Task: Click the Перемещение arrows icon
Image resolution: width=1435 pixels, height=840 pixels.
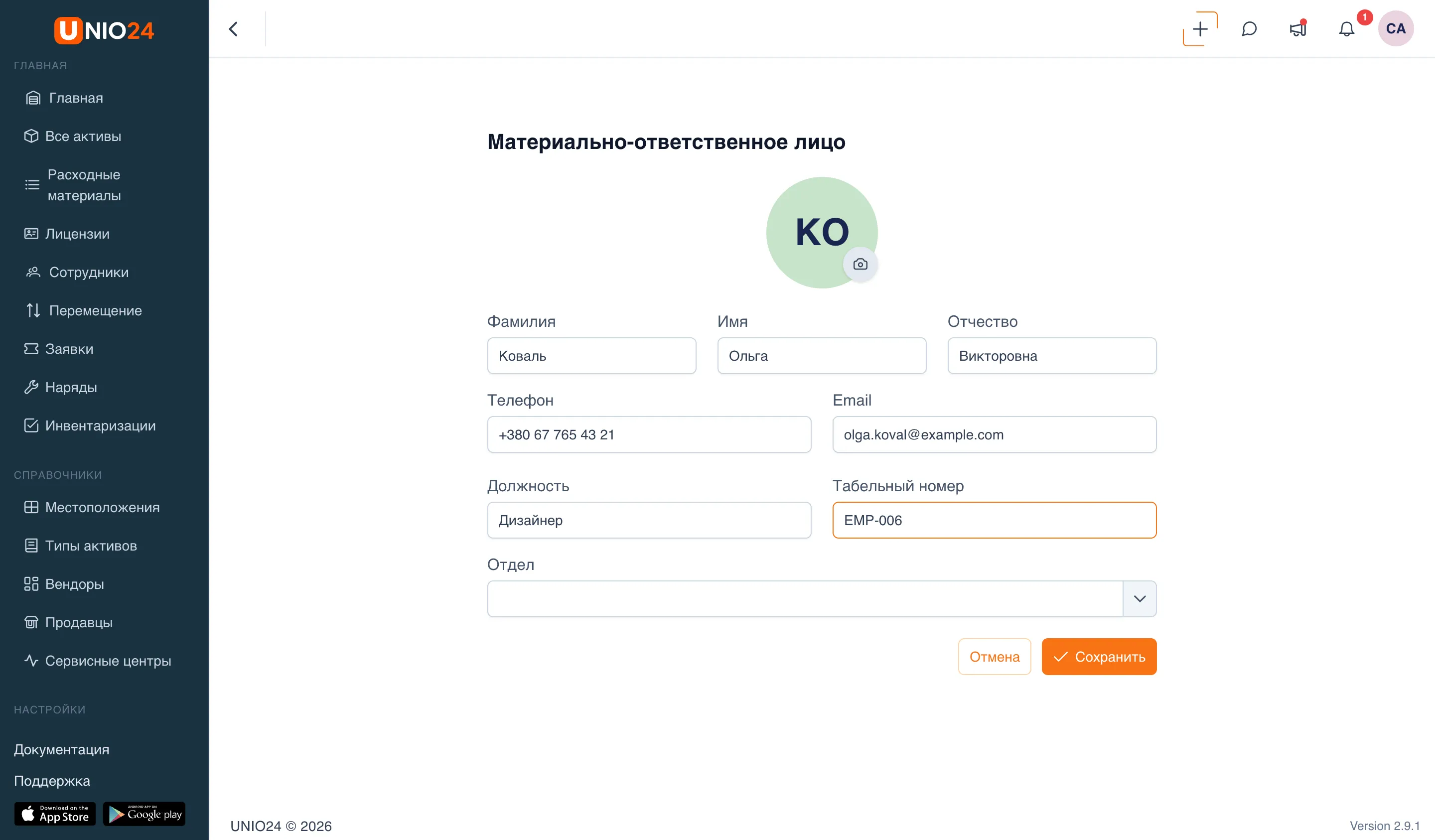Action: (33, 310)
